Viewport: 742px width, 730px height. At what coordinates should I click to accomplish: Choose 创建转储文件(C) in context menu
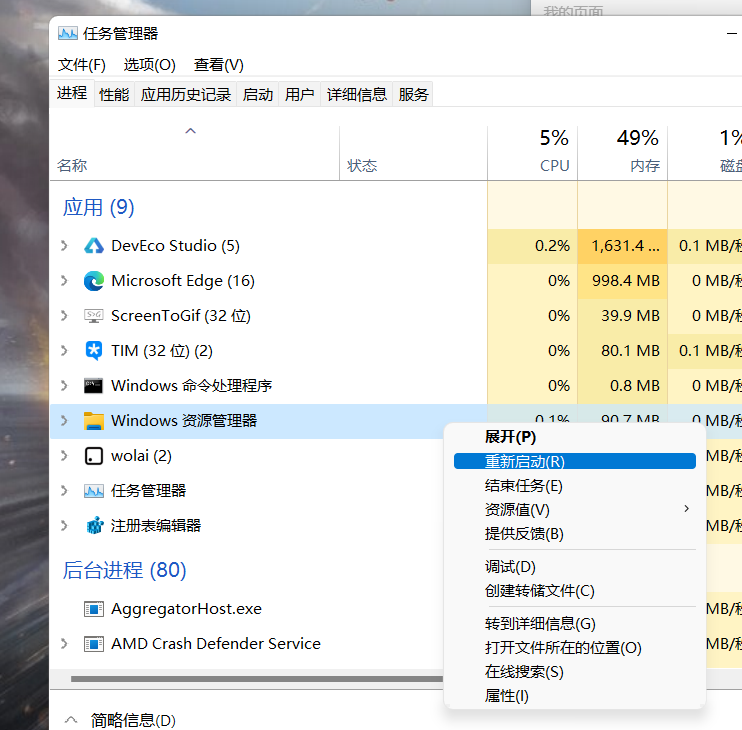(x=574, y=590)
